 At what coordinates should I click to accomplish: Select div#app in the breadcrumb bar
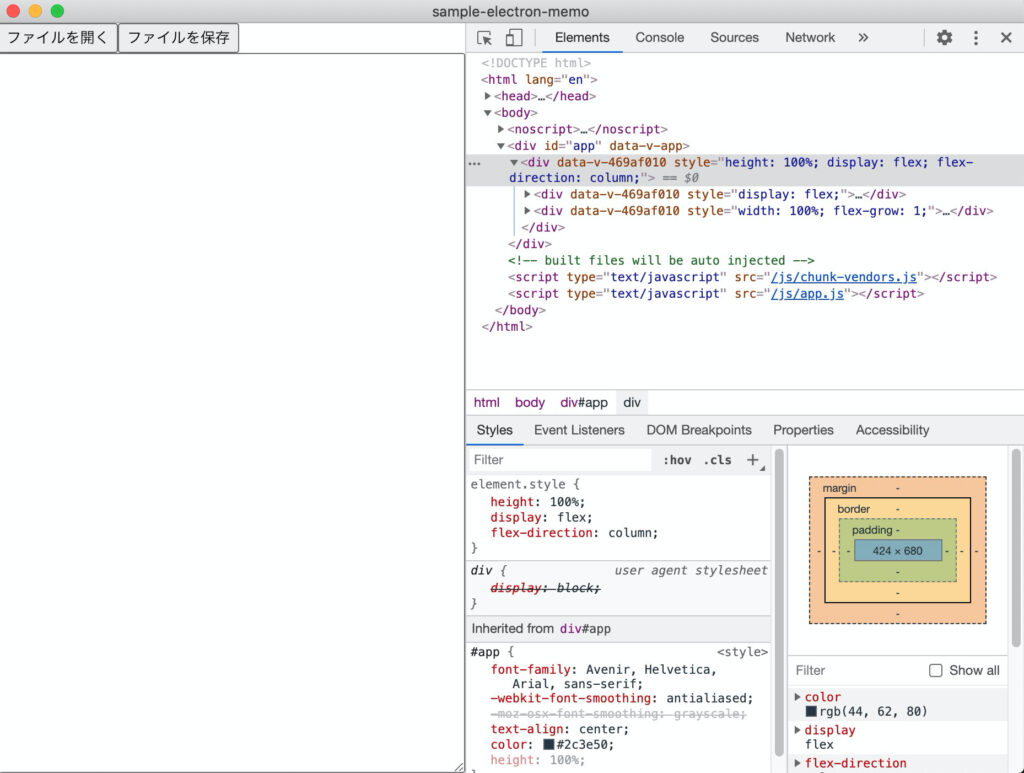click(x=584, y=403)
